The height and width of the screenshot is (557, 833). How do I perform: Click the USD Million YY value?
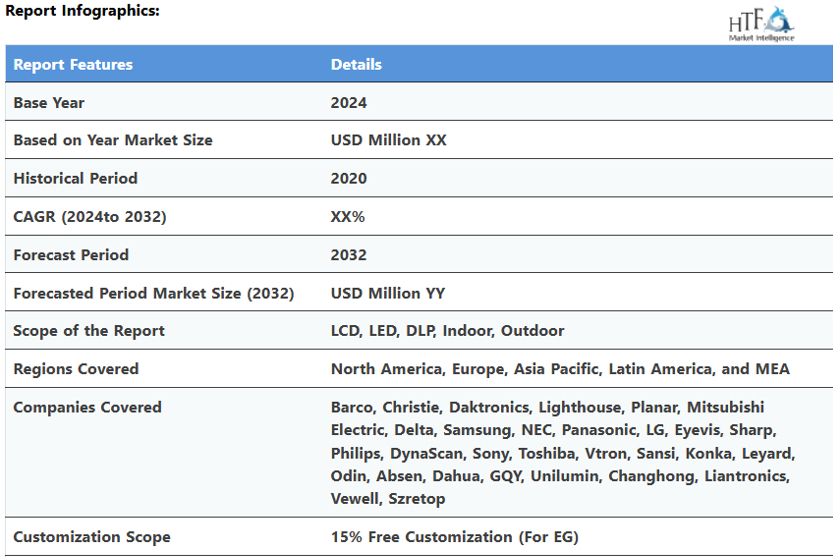point(388,293)
